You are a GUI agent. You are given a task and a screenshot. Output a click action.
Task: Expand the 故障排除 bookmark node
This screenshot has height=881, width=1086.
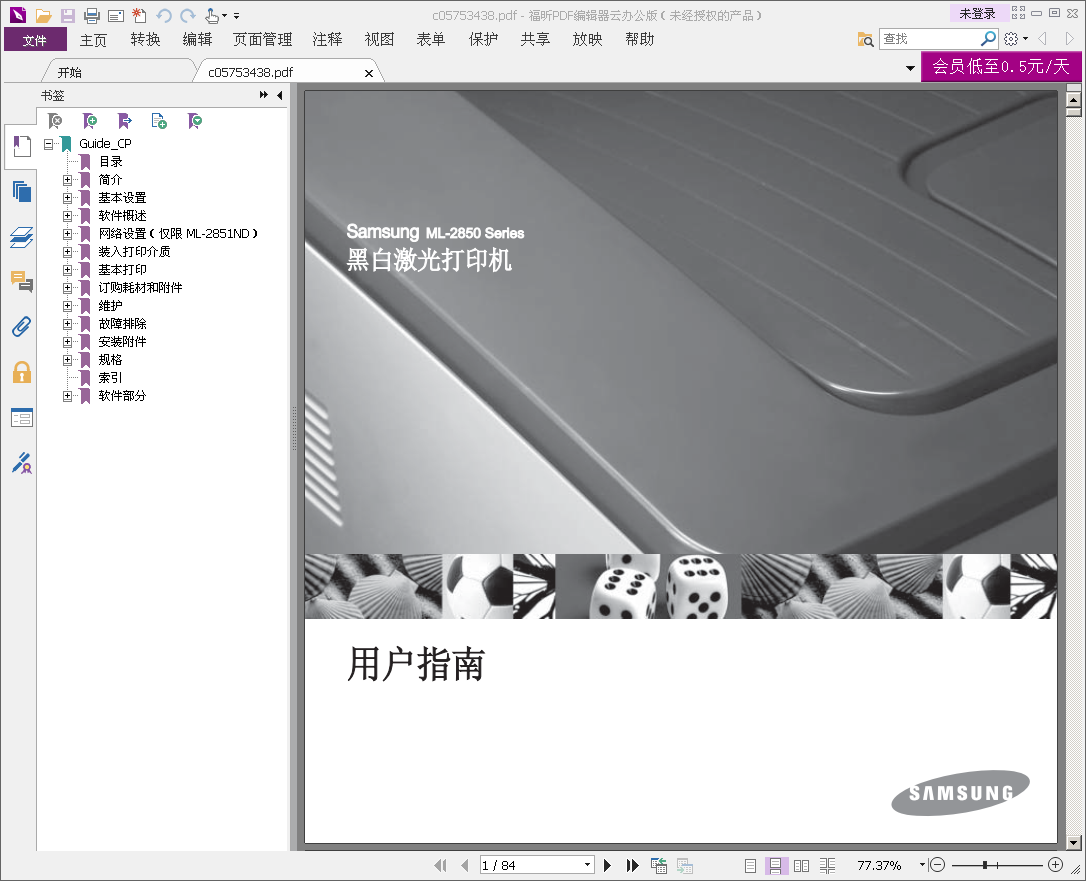67,324
